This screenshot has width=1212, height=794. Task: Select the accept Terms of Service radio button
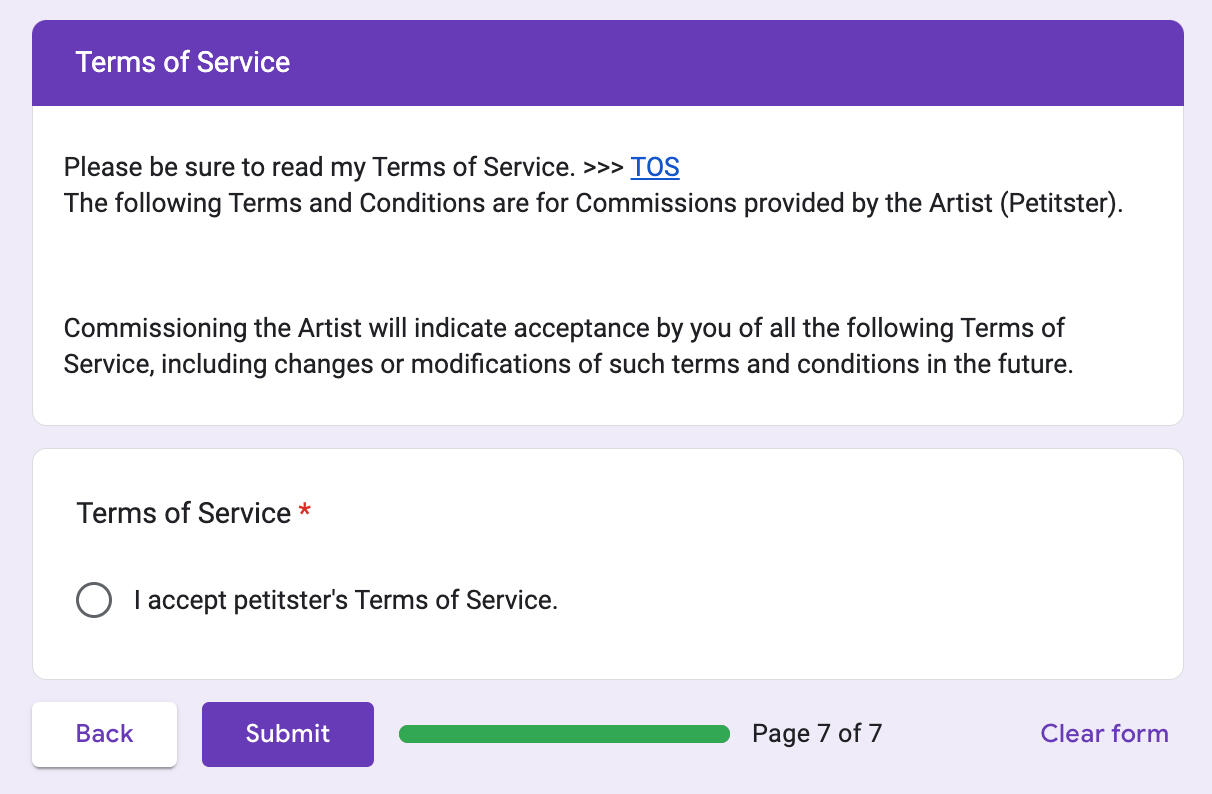pos(94,600)
